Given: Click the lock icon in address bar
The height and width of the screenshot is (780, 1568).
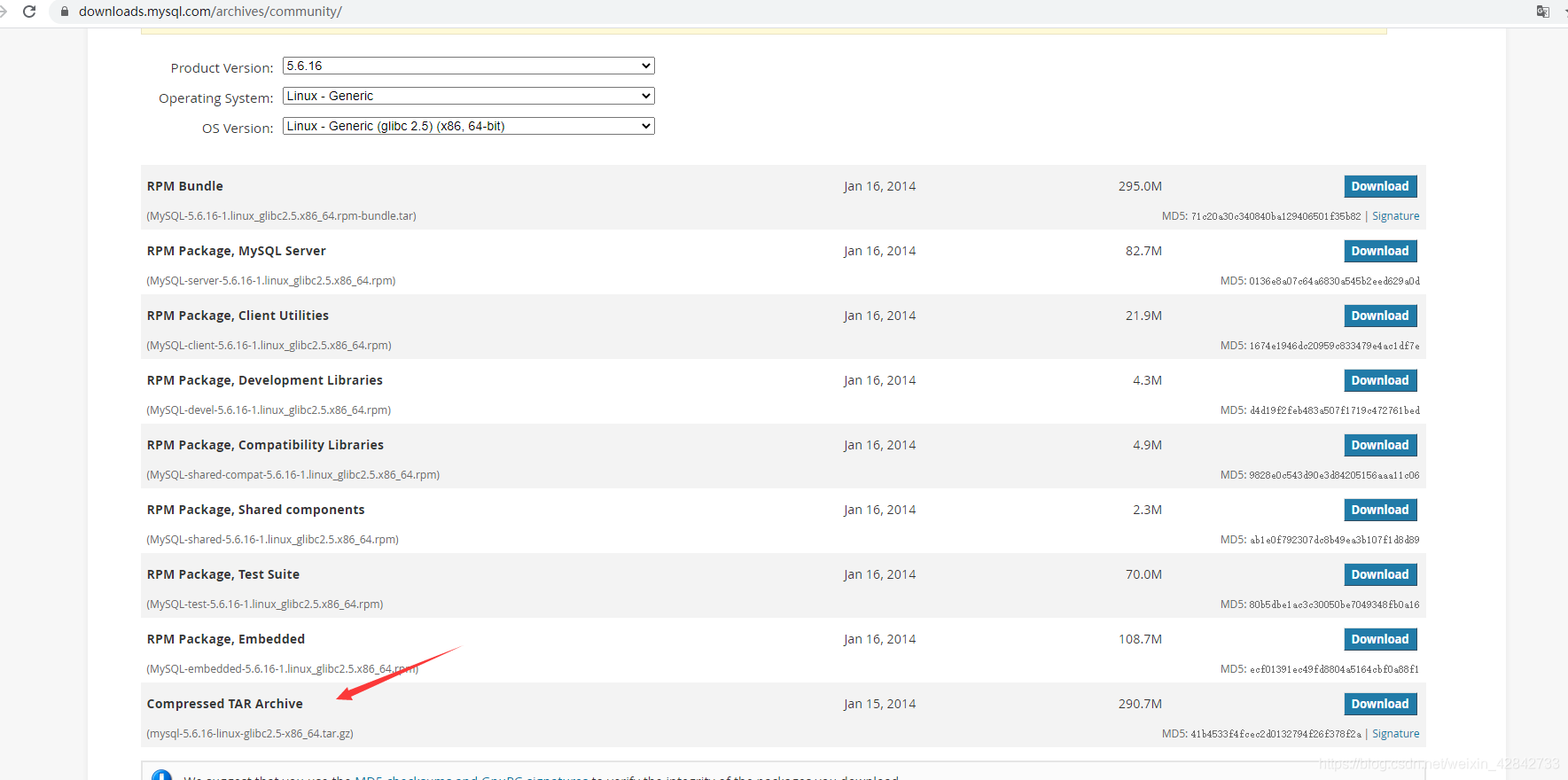Looking at the screenshot, I should (64, 12).
